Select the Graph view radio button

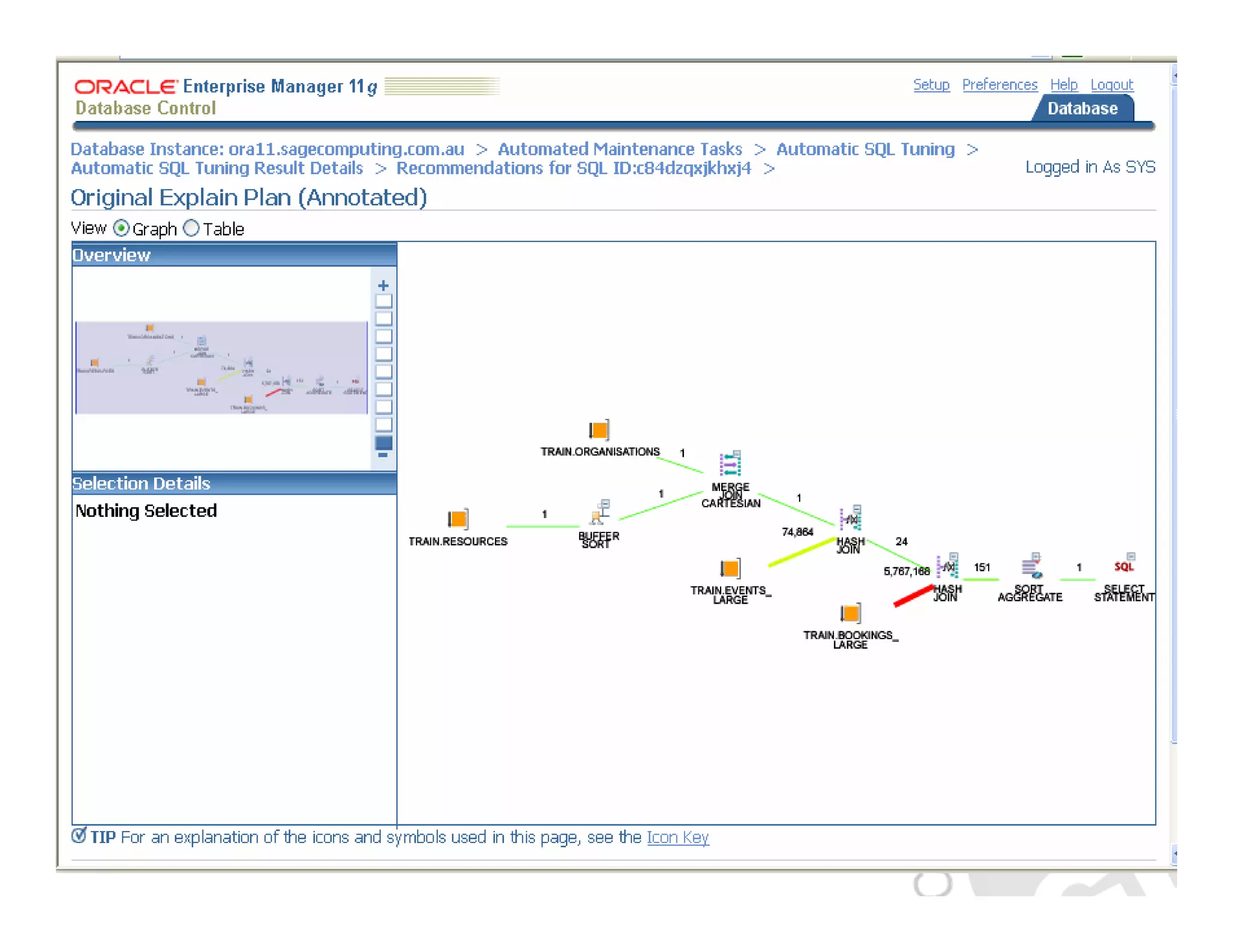(x=121, y=229)
